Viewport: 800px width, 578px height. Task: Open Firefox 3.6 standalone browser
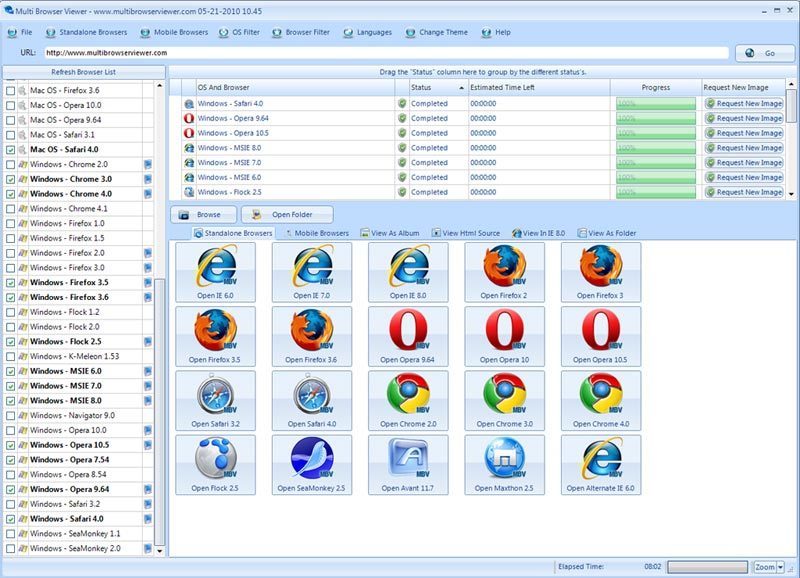tap(312, 336)
